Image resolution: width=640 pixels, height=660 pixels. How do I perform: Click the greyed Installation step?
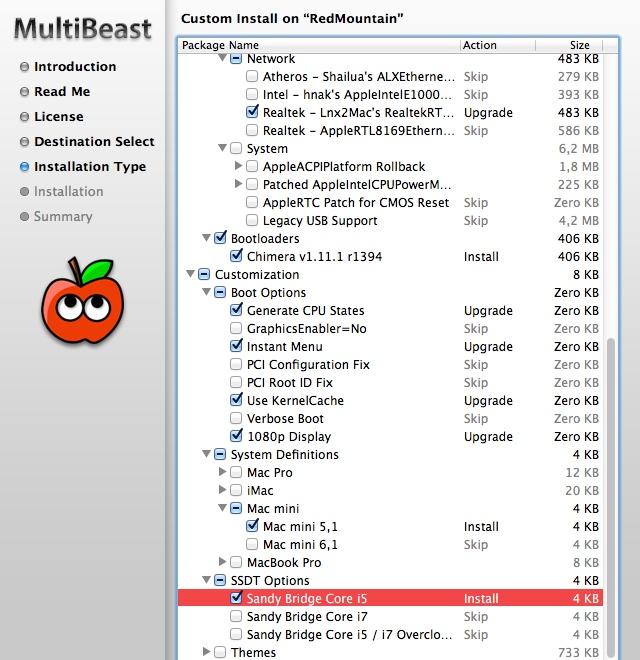[68, 192]
